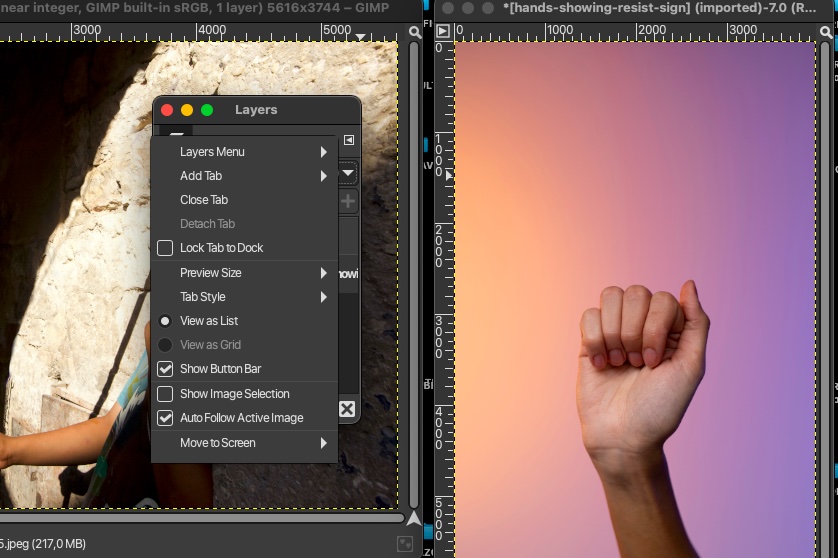Click the navigation arrow icon in left window corner
Screen dimensions: 838x558
[x=414, y=518]
